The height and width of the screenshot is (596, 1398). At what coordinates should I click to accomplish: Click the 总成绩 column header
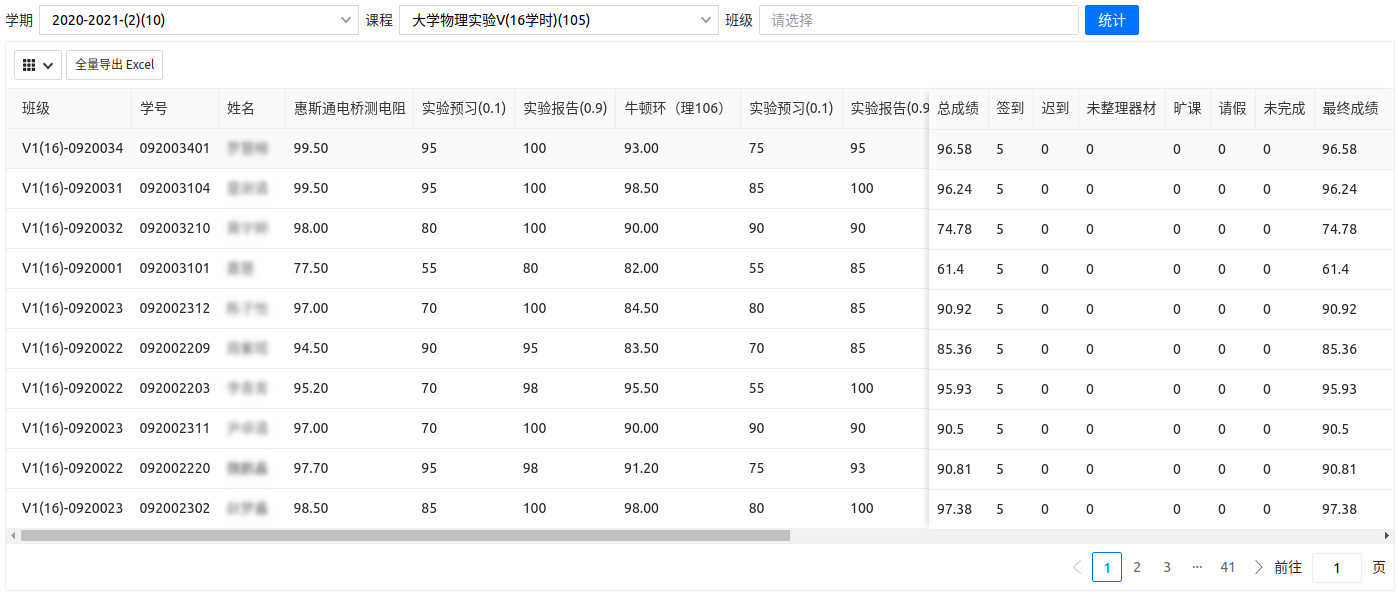[x=957, y=109]
